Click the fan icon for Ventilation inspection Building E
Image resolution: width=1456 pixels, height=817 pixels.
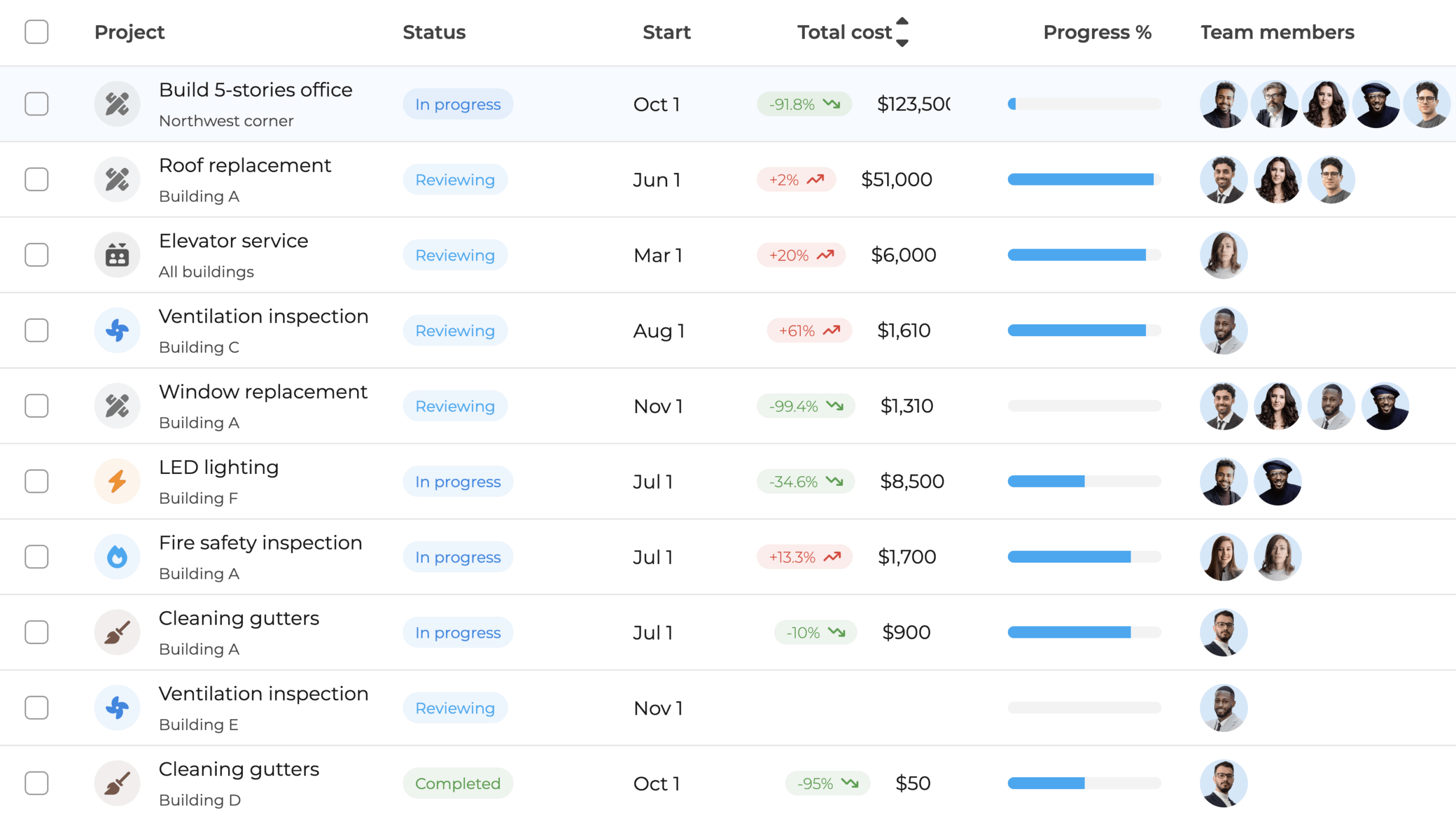117,708
